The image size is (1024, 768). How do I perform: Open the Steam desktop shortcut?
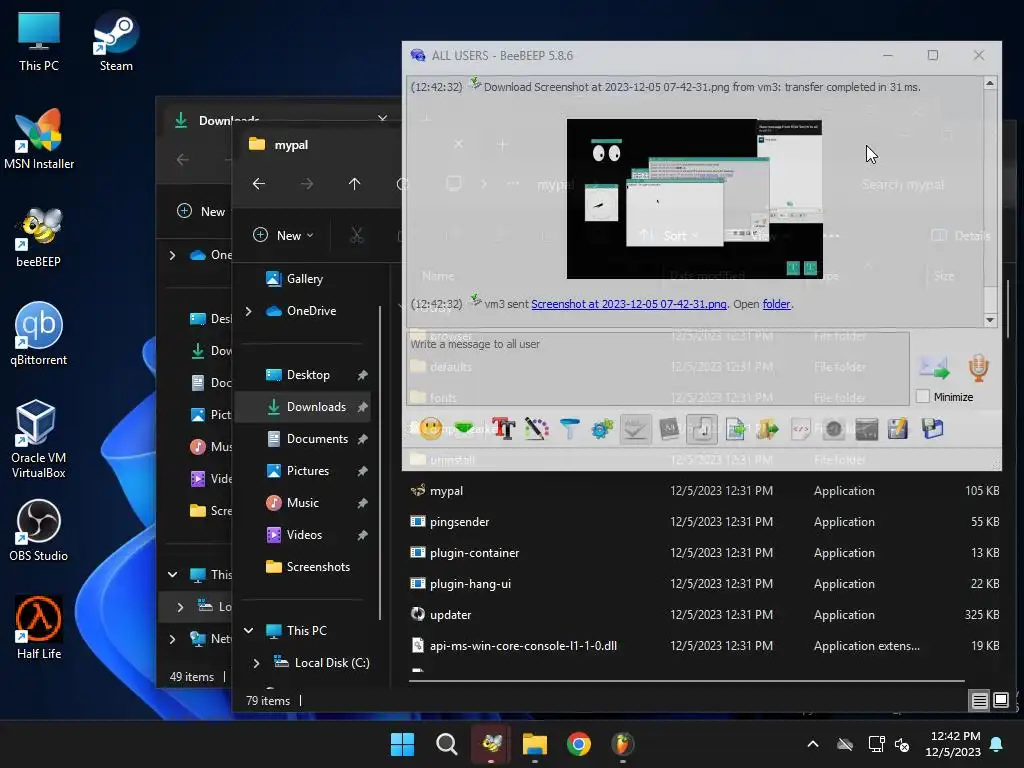116,41
